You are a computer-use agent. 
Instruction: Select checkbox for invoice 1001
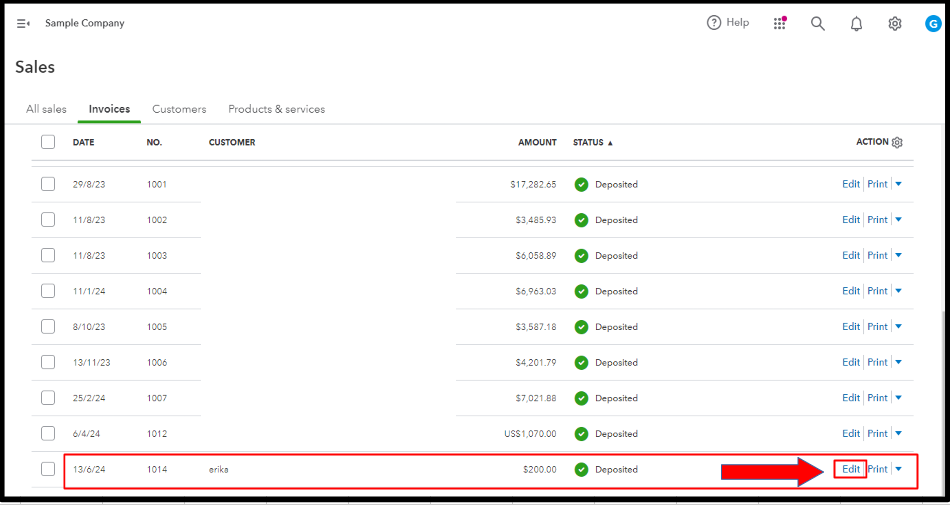pyautogui.click(x=48, y=184)
